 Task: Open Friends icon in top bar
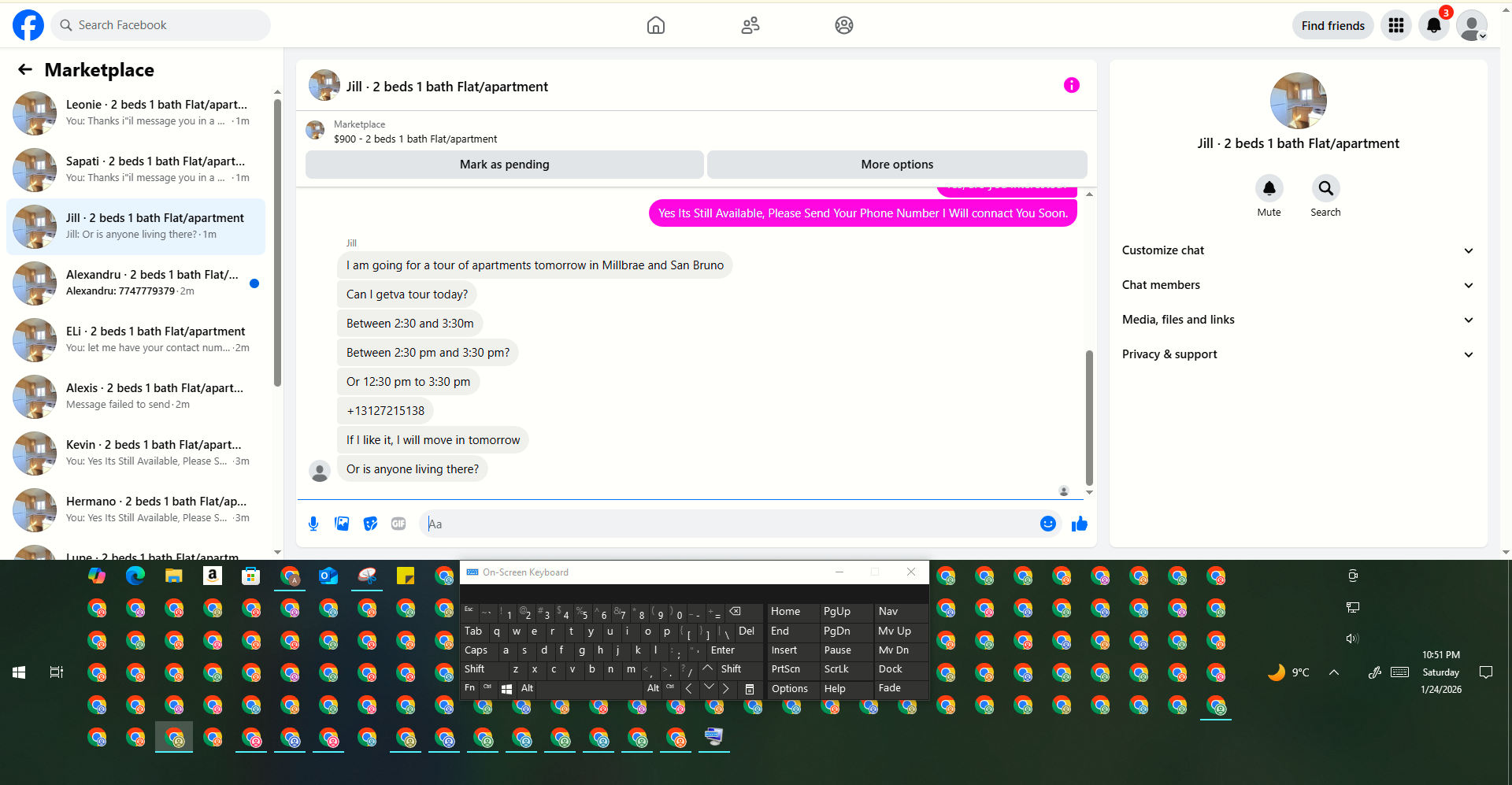(x=750, y=25)
